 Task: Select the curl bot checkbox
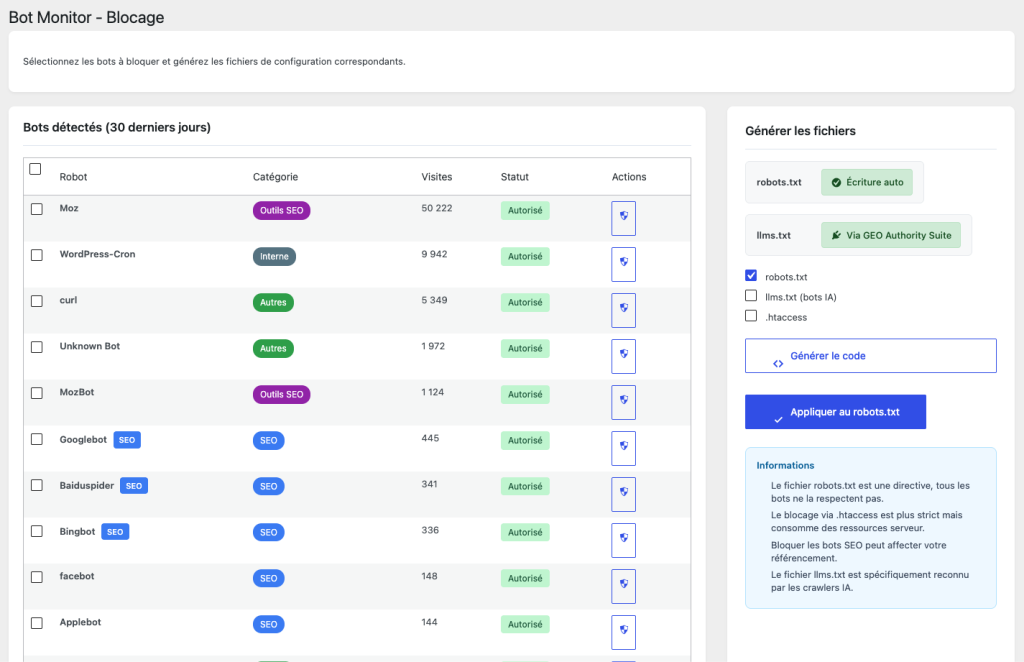point(37,301)
